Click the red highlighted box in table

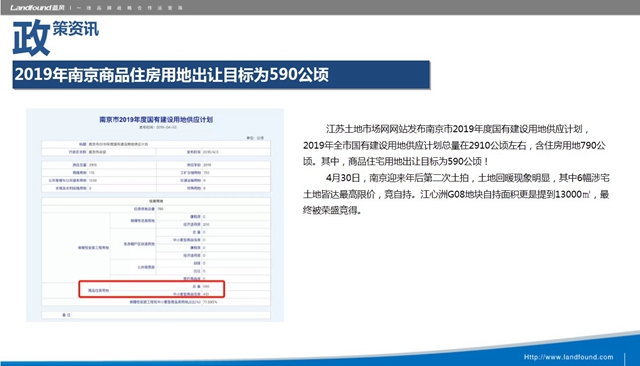(x=151, y=289)
